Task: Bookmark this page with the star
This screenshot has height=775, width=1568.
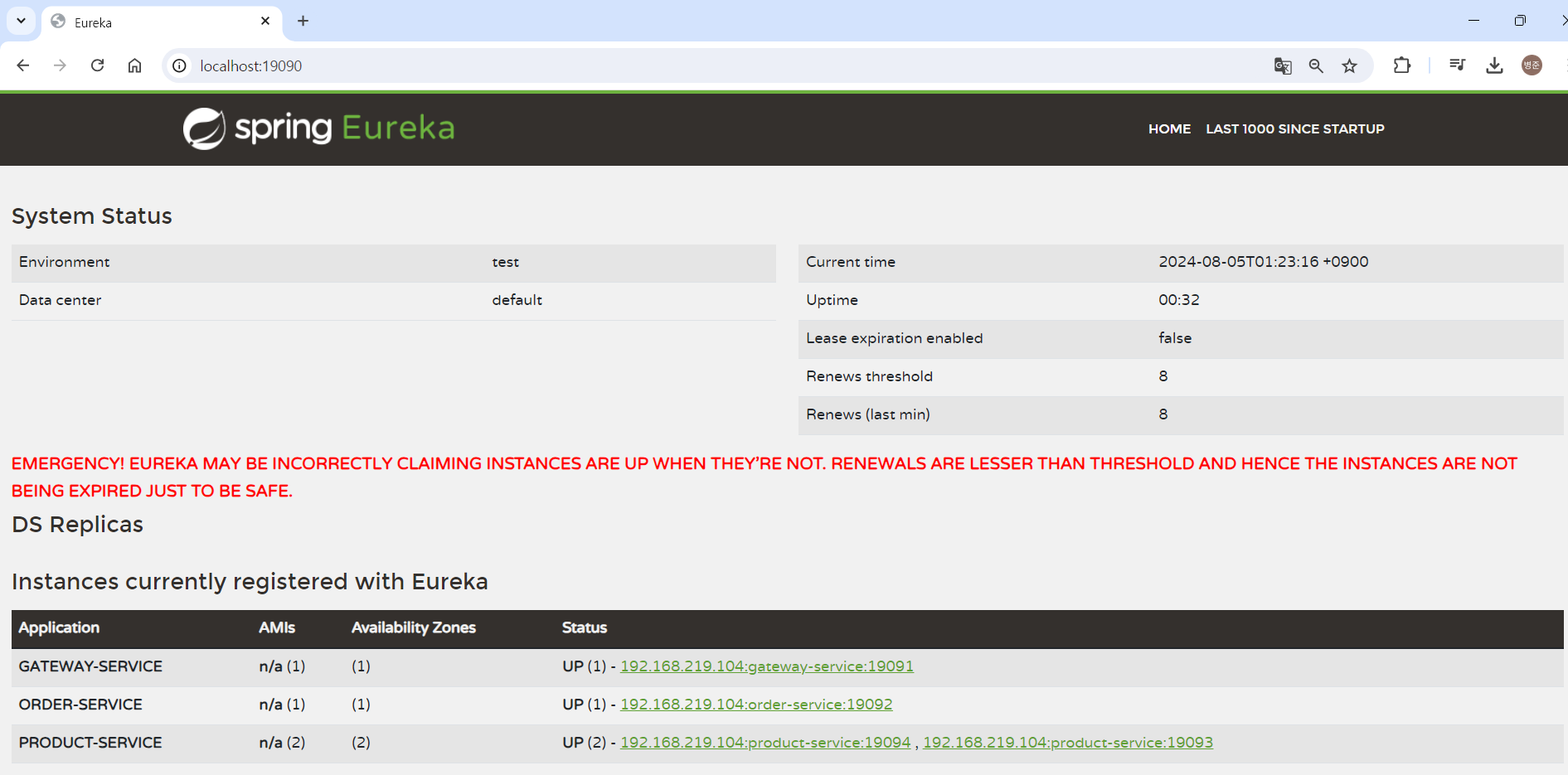Action: click(1350, 65)
